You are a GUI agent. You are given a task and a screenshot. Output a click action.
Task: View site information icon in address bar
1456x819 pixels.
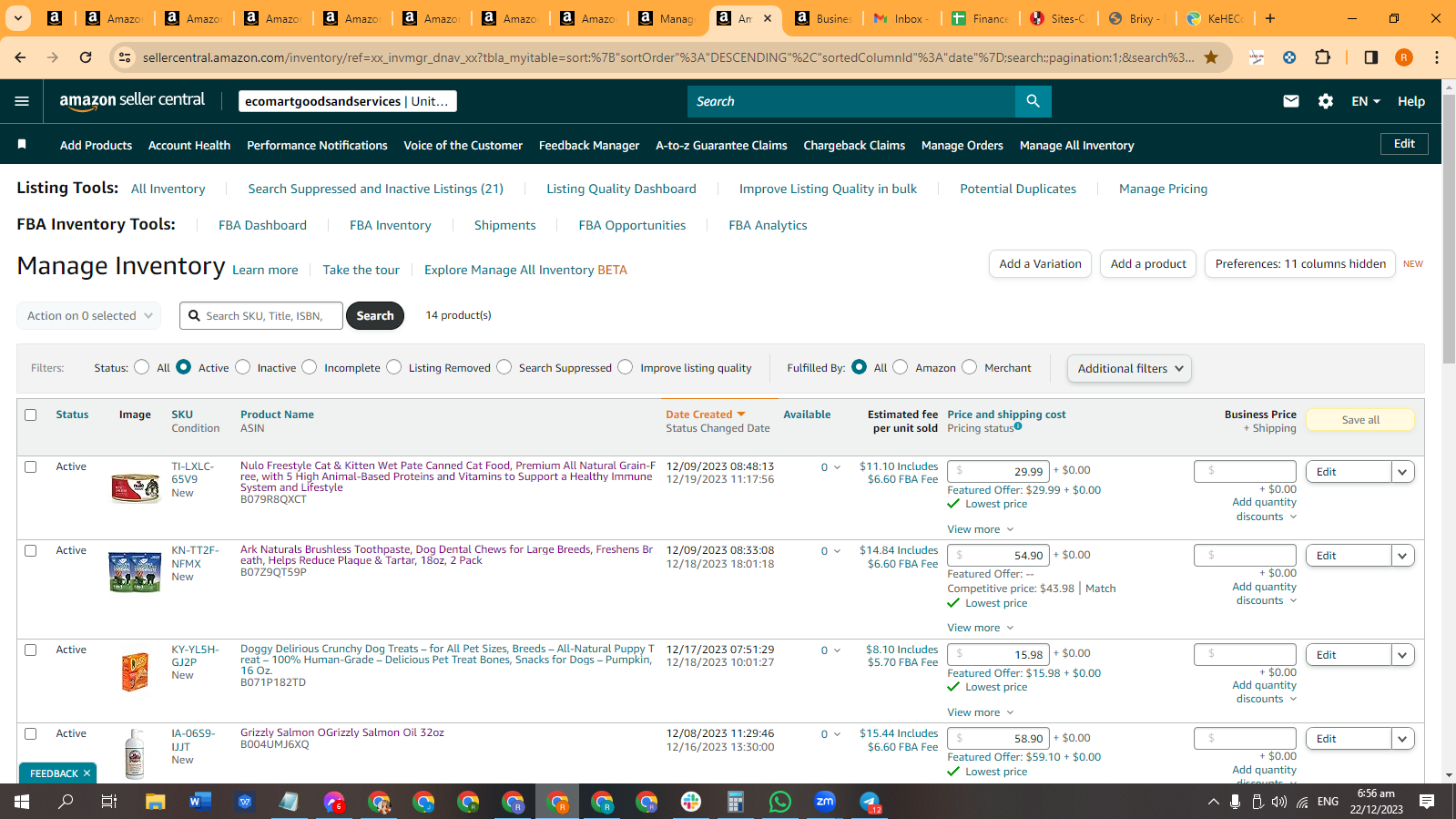click(x=126, y=57)
